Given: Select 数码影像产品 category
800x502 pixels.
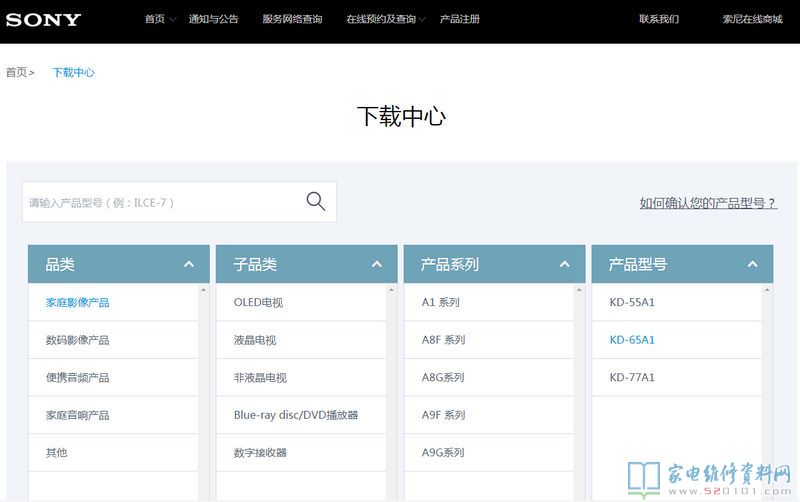Looking at the screenshot, I should pyautogui.click(x=77, y=340).
